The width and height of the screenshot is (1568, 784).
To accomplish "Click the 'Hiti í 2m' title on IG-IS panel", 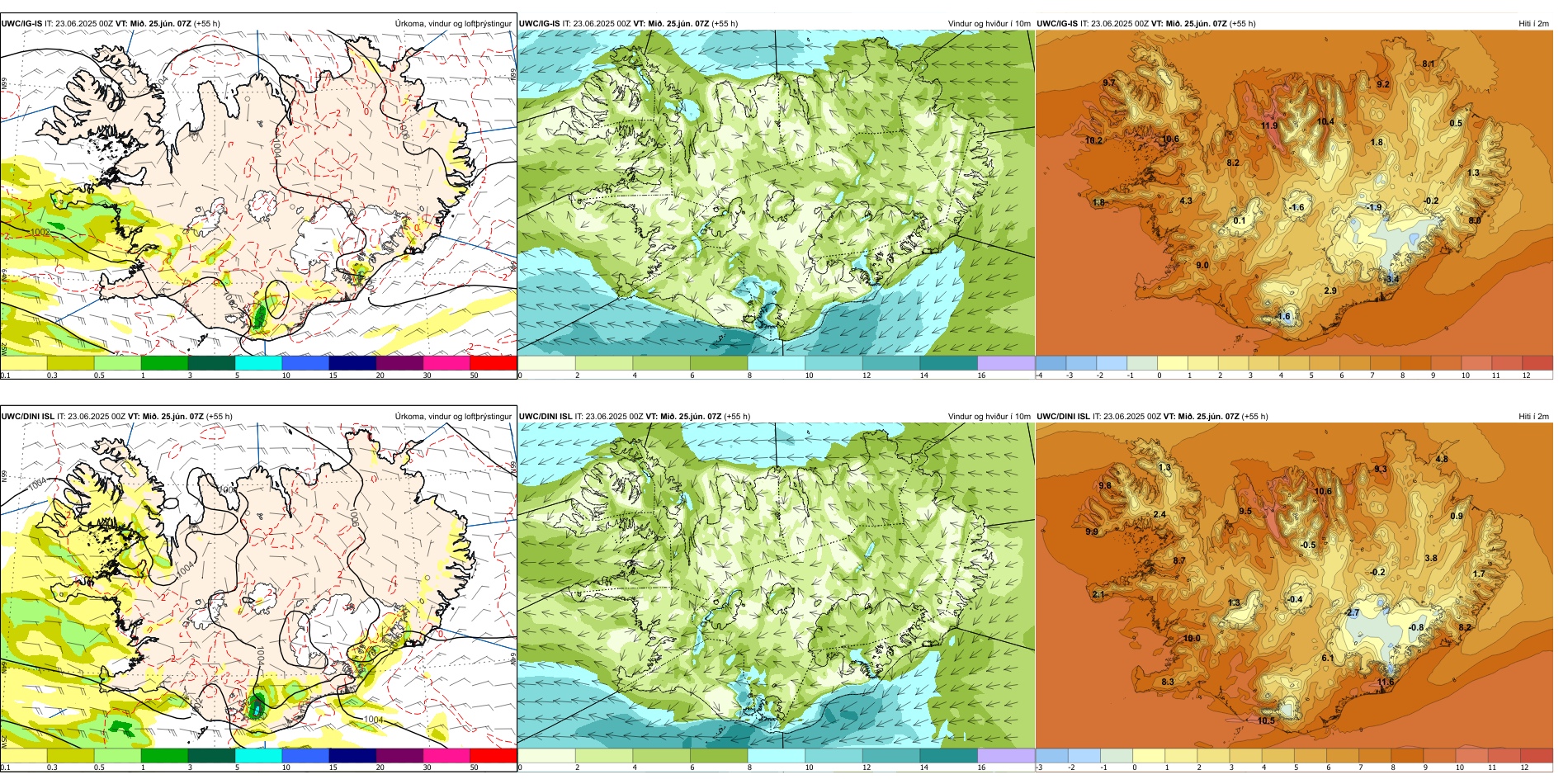I will (1534, 24).
